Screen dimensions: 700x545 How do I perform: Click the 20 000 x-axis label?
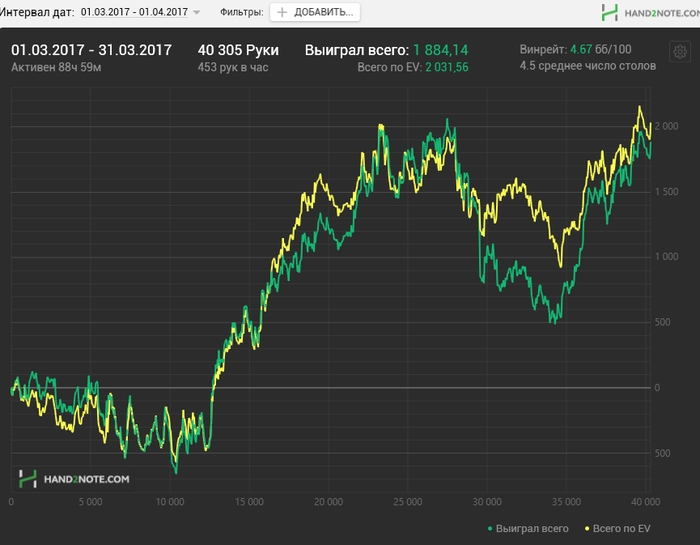tap(329, 502)
